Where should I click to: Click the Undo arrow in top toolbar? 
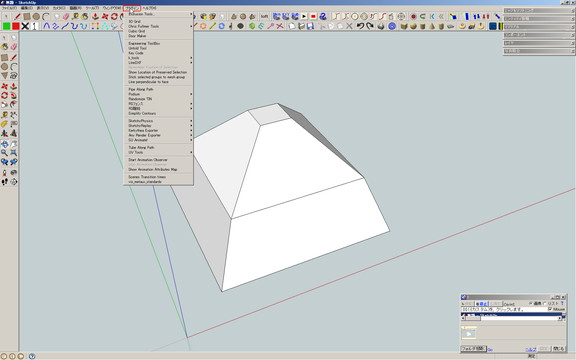coord(360,26)
